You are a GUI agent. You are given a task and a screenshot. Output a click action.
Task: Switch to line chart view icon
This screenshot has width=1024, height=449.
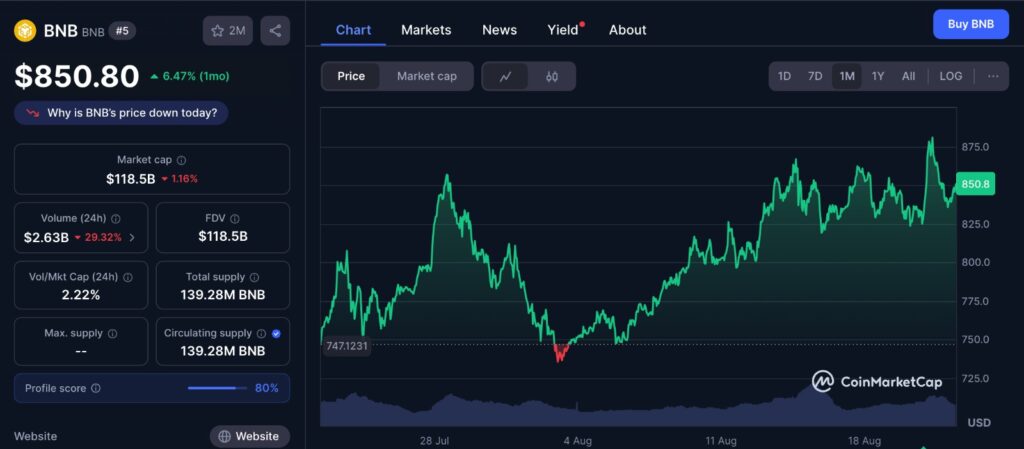(505, 76)
